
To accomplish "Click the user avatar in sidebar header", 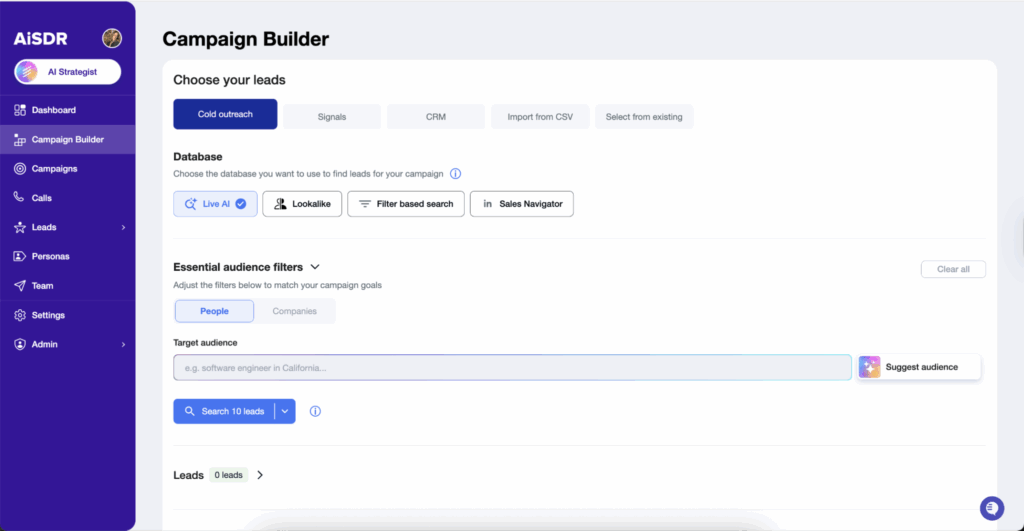I will (112, 38).
